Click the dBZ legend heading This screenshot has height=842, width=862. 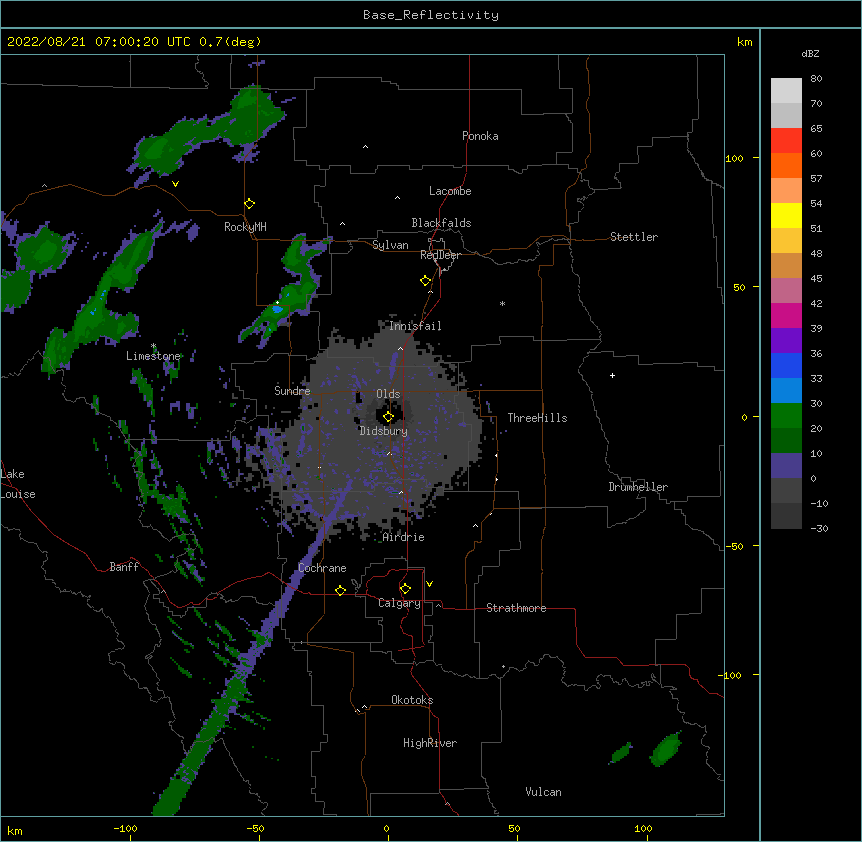(810, 53)
